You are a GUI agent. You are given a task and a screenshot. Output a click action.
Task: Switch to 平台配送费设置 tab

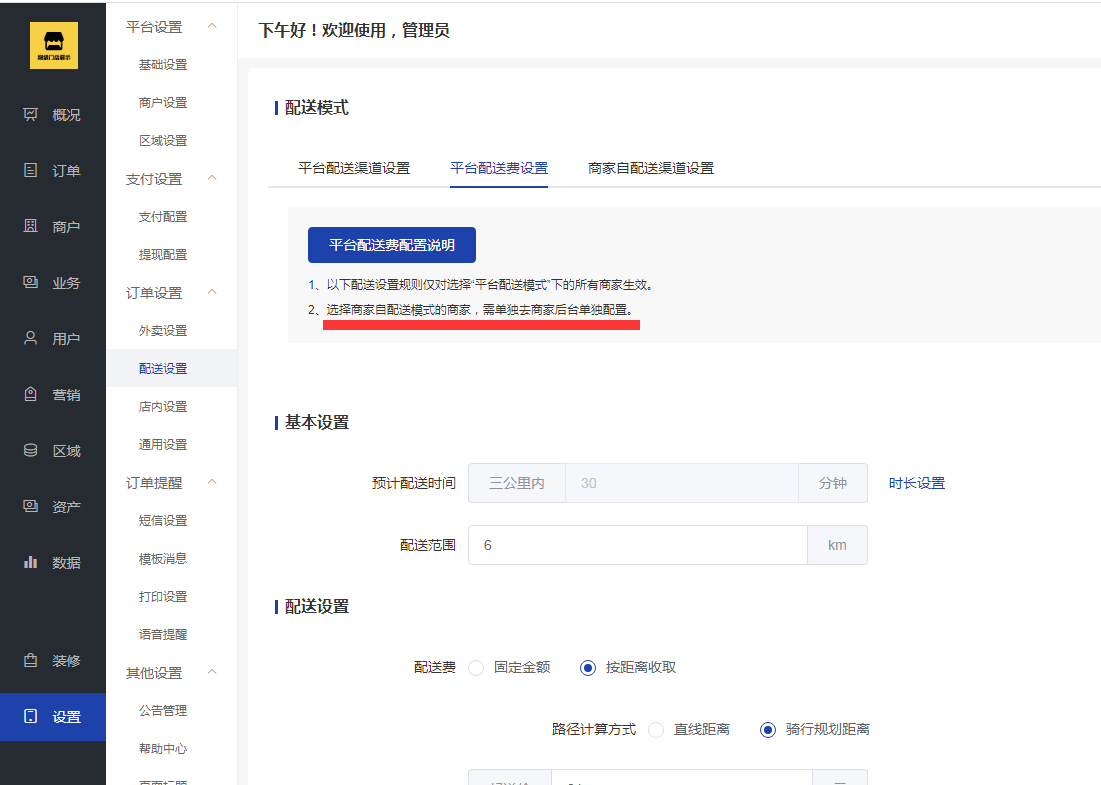(x=499, y=169)
